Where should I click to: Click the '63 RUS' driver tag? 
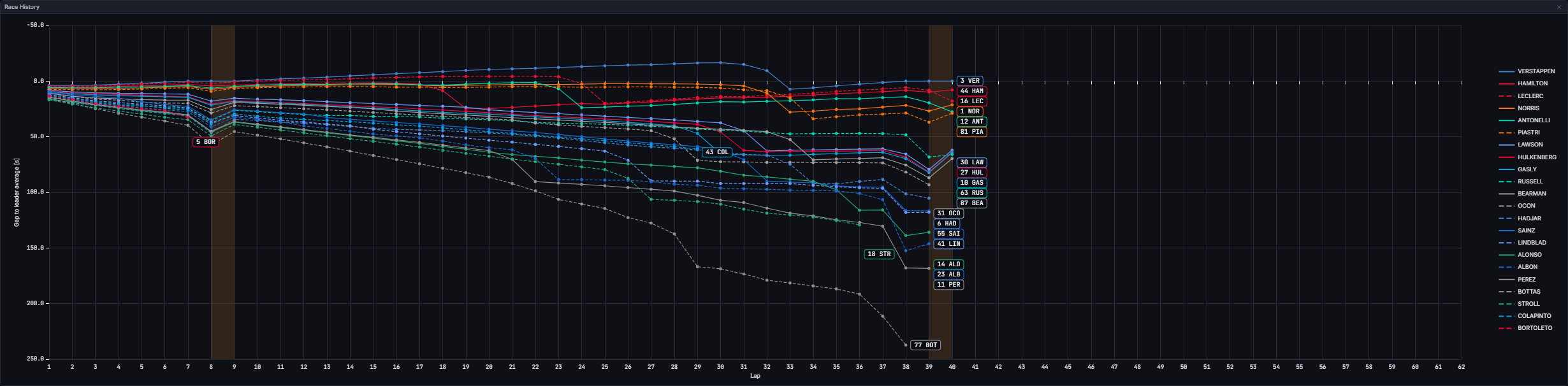point(971,193)
